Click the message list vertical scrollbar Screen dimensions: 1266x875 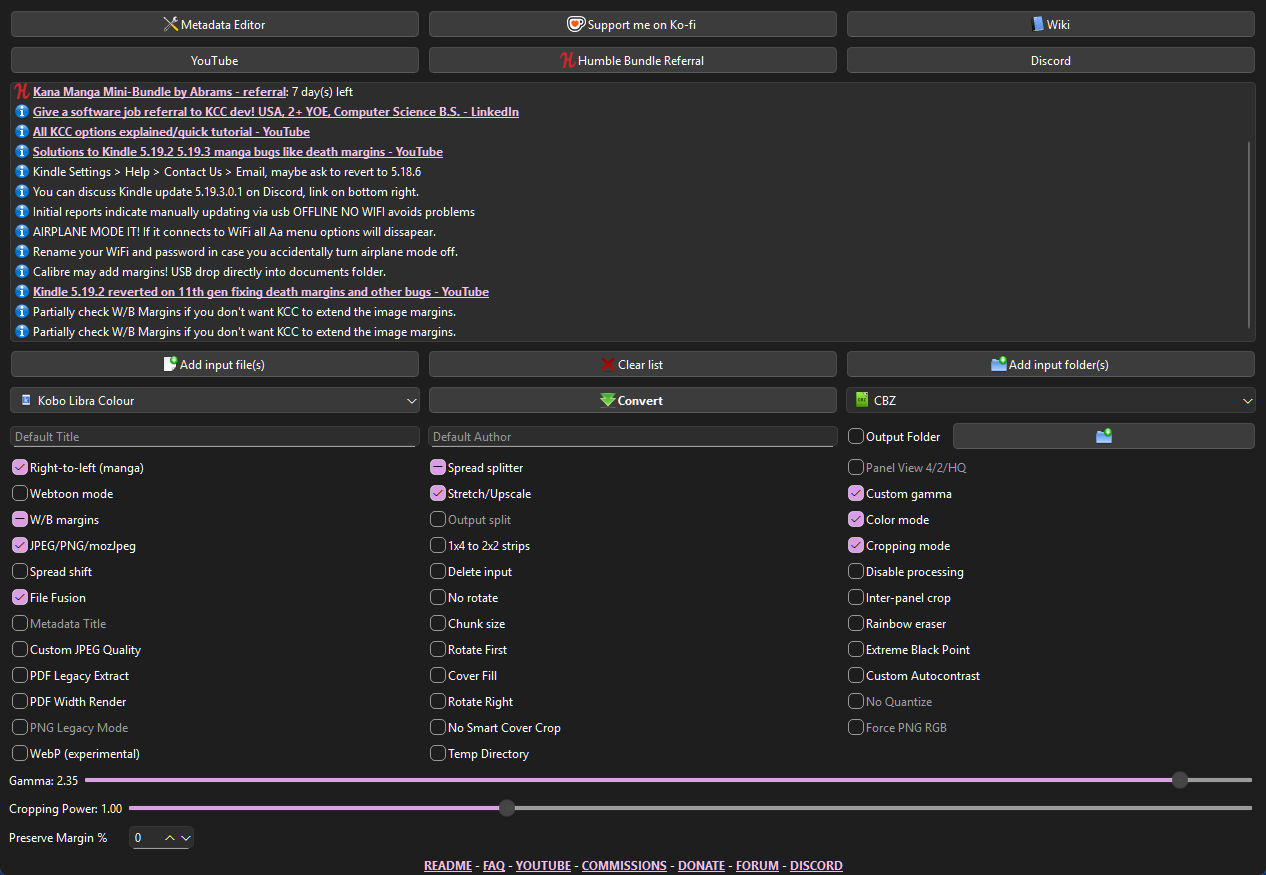(x=1249, y=234)
